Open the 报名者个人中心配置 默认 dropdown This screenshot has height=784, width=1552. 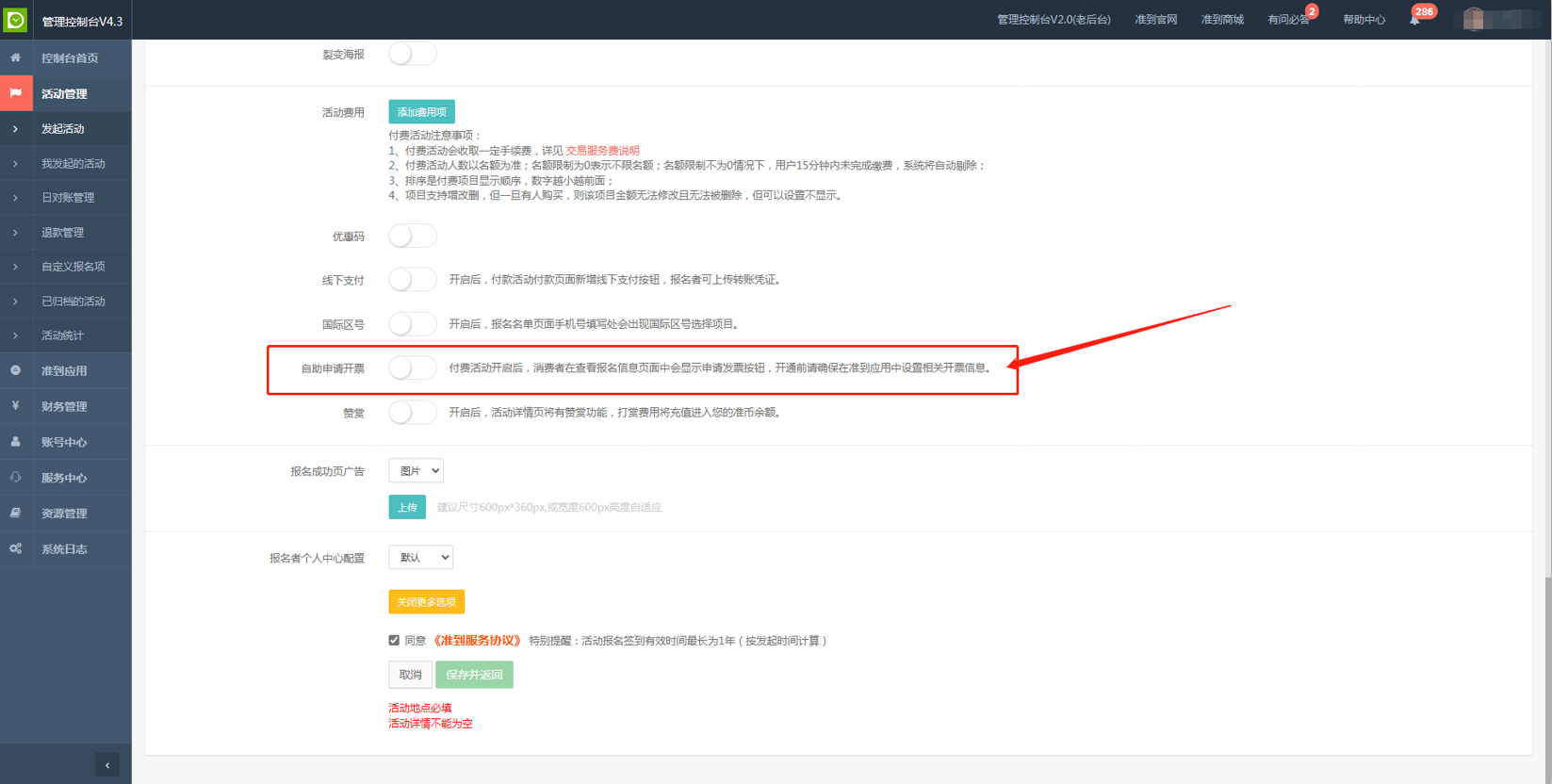pos(420,558)
